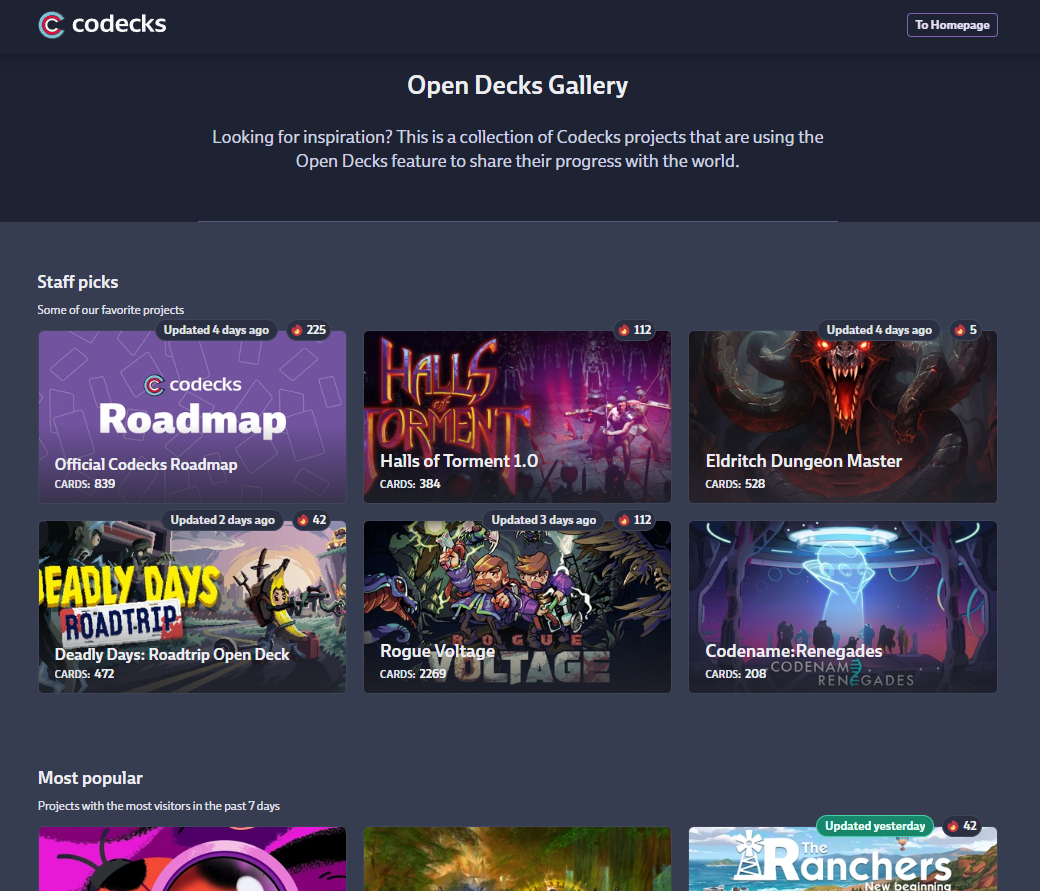
Task: Click 'Some of our favorite projects' subtitle
Action: click(111, 310)
